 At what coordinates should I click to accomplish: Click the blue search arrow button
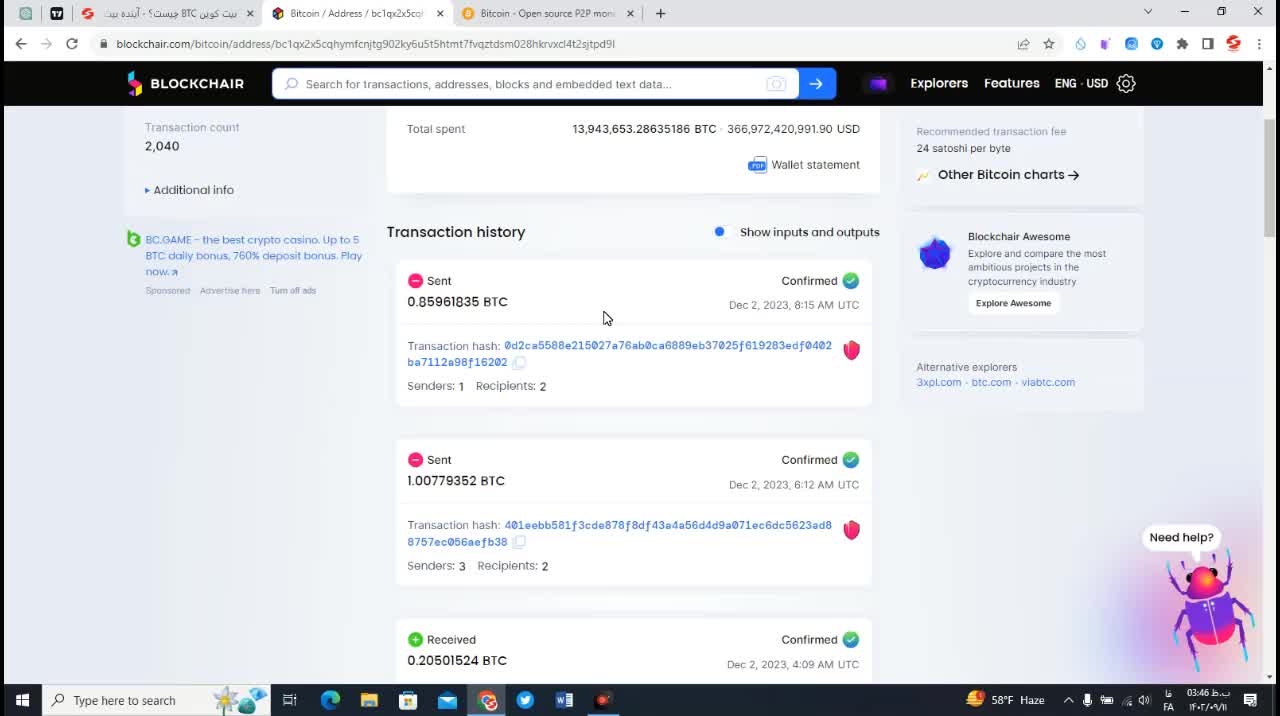coord(816,84)
